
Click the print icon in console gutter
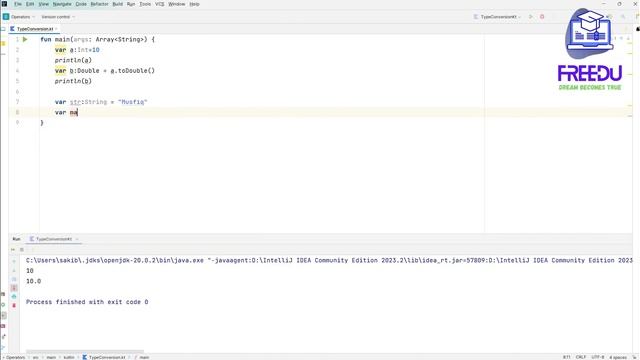coord(14,297)
